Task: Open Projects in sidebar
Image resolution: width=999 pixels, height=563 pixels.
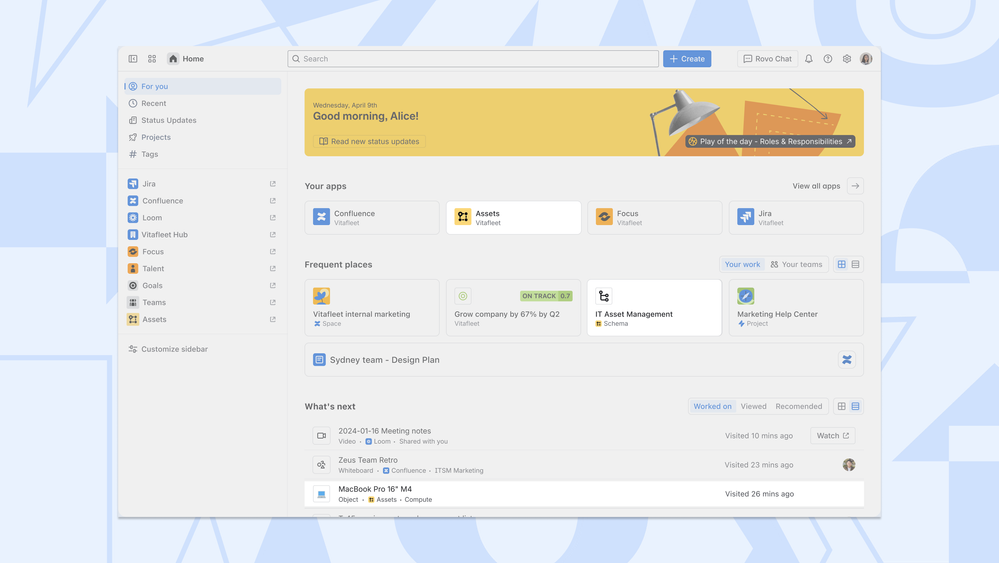Action: 203,137
